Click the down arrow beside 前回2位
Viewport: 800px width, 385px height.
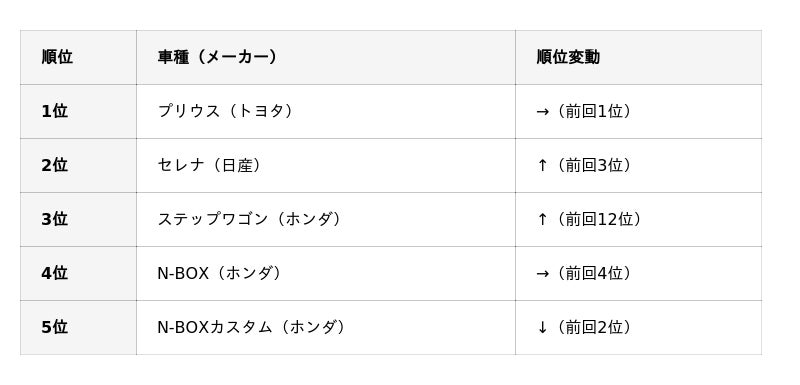coord(542,327)
